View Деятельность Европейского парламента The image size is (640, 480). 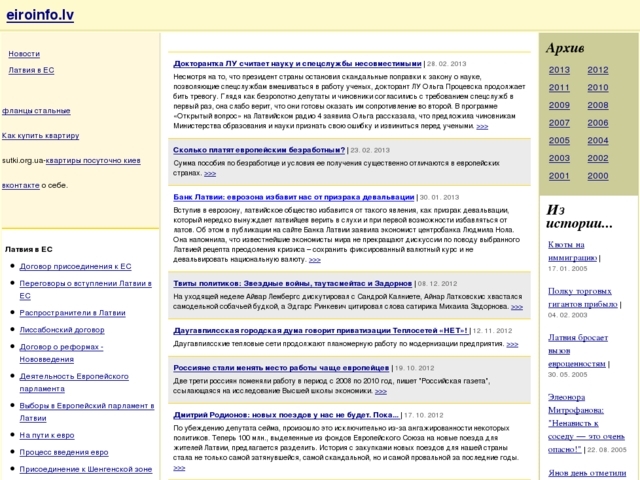(74, 382)
